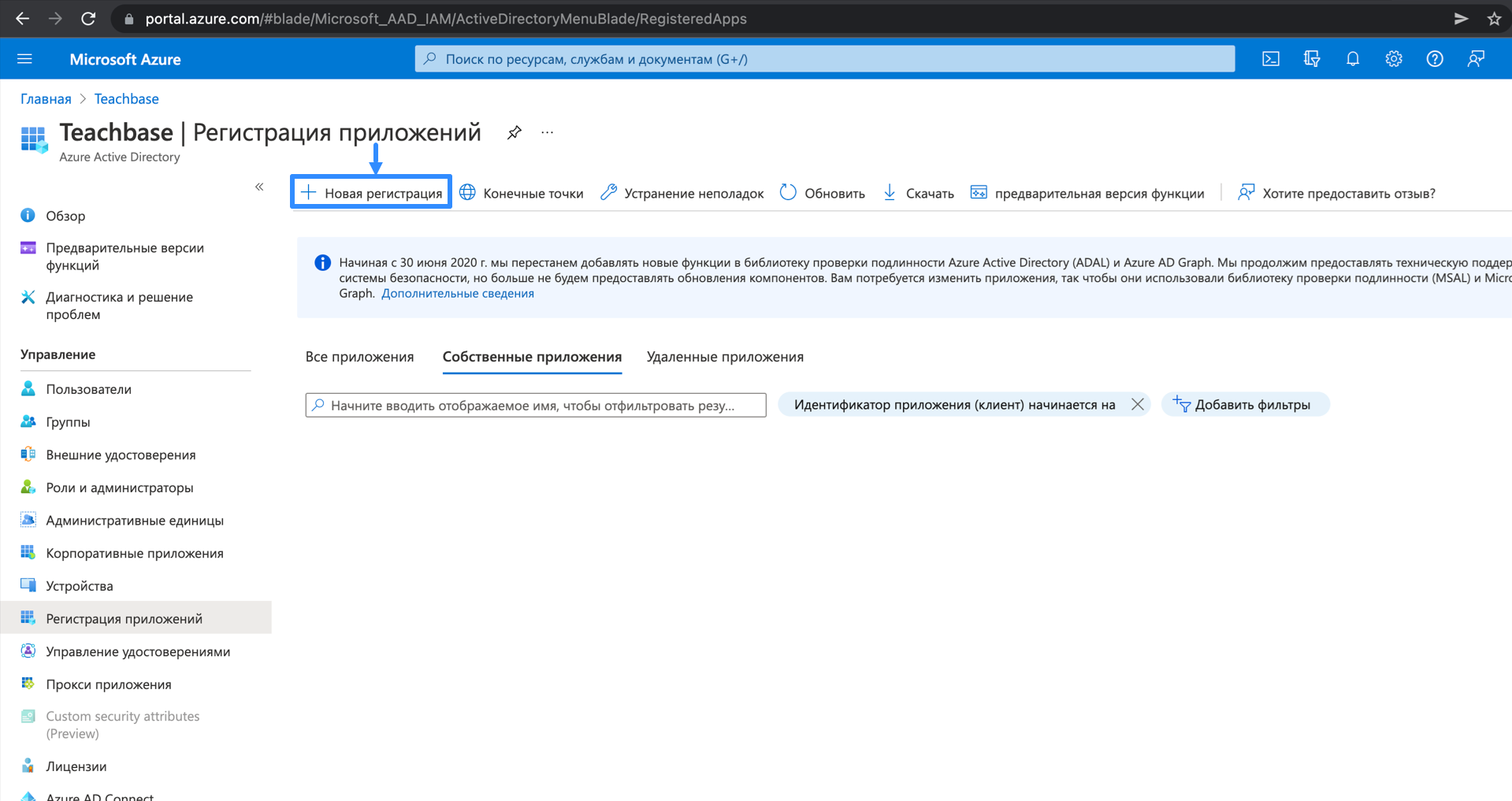Image resolution: width=1512 pixels, height=801 pixels.
Task: Click Обновить to refresh list
Action: click(823, 193)
